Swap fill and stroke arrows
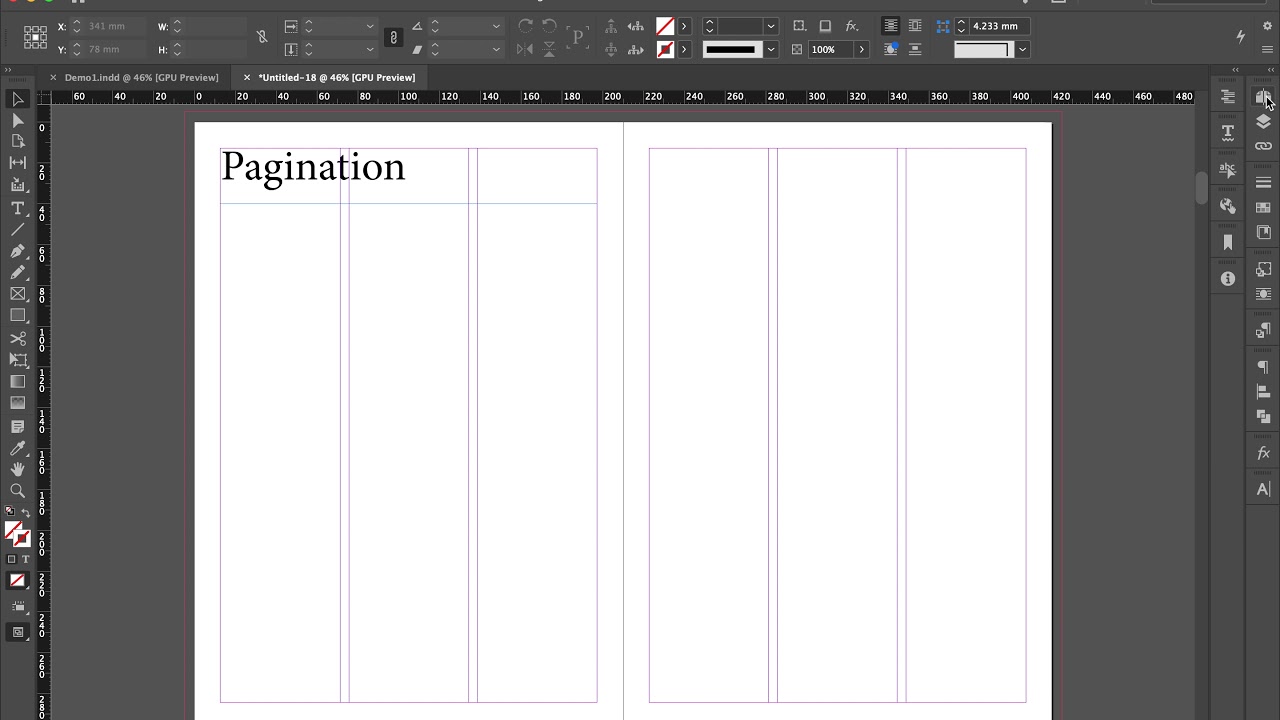 point(26,512)
